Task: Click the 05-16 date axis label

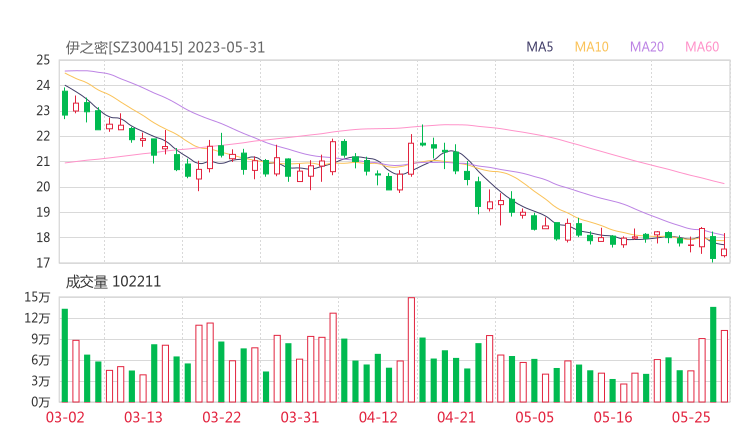Action: [x=613, y=417]
